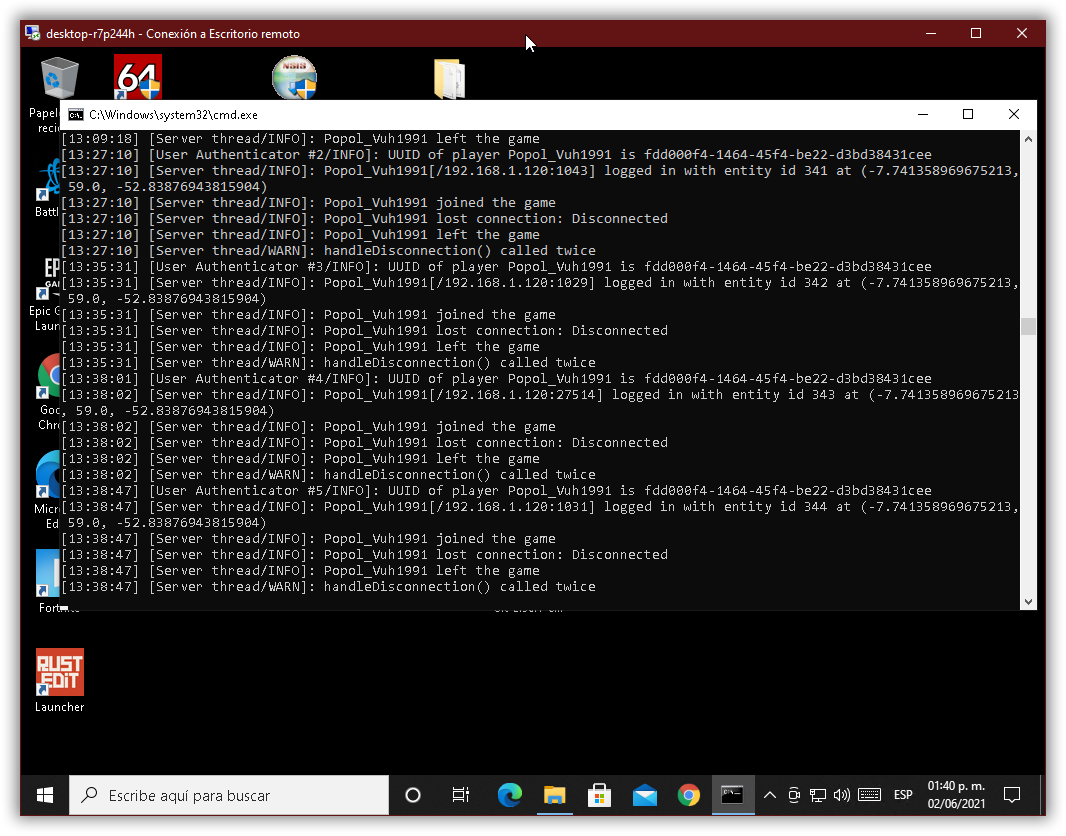This screenshot has height=836, width=1066.
Task: Launch Google Chrome from the taskbar
Action: [x=689, y=795]
